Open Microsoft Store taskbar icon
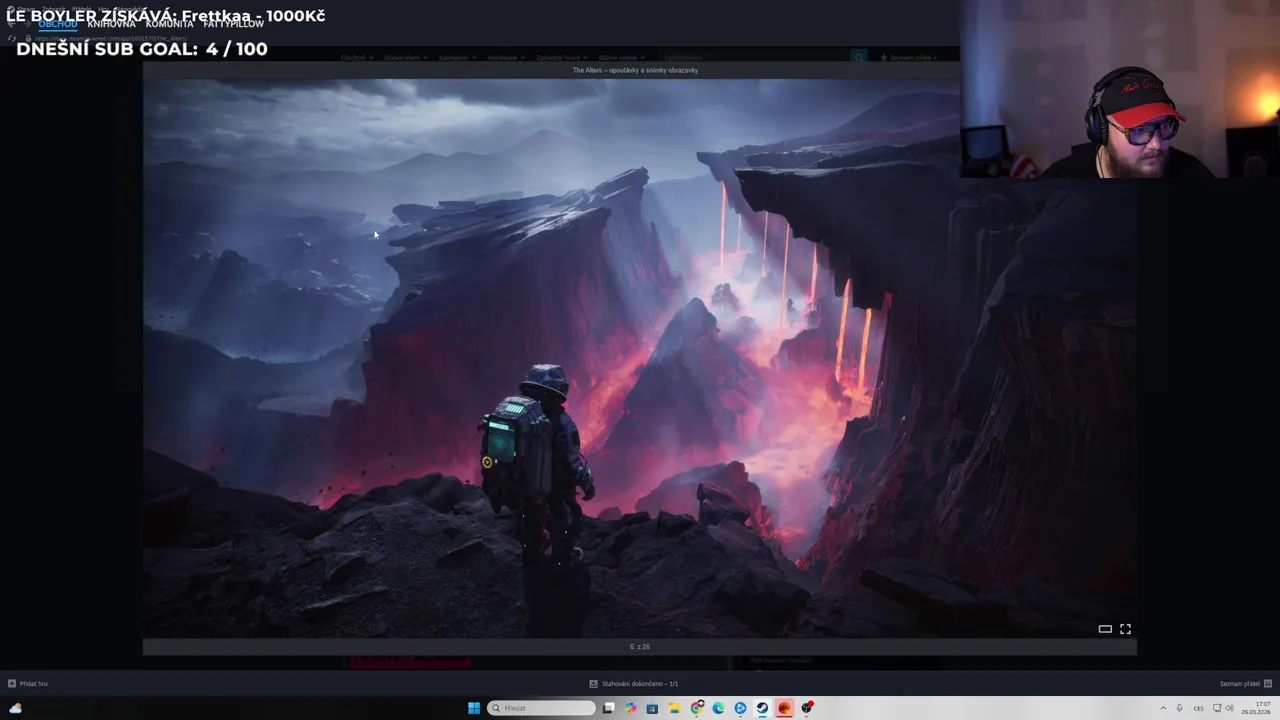Image resolution: width=1280 pixels, height=720 pixels. coord(652,708)
